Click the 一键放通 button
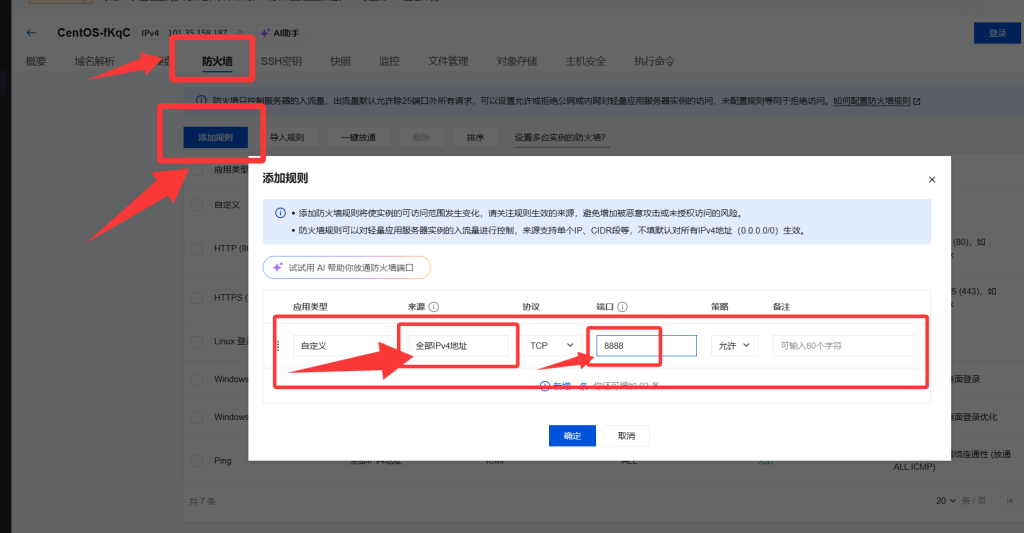The image size is (1024, 533). tap(359, 137)
